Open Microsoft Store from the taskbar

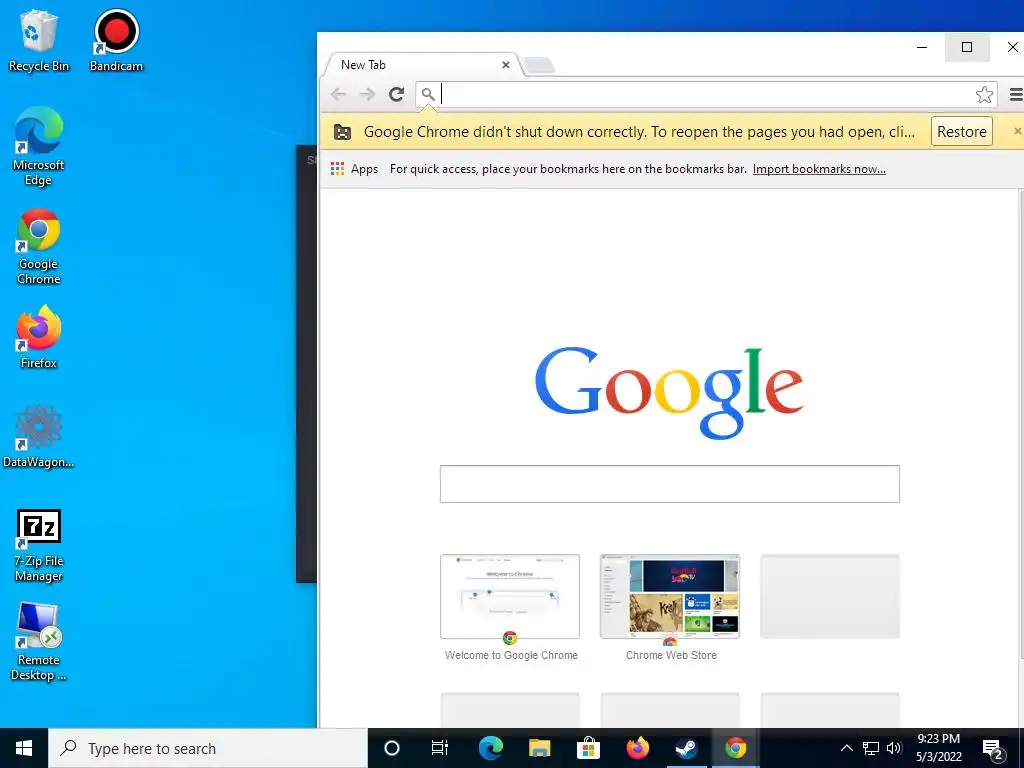(x=588, y=748)
